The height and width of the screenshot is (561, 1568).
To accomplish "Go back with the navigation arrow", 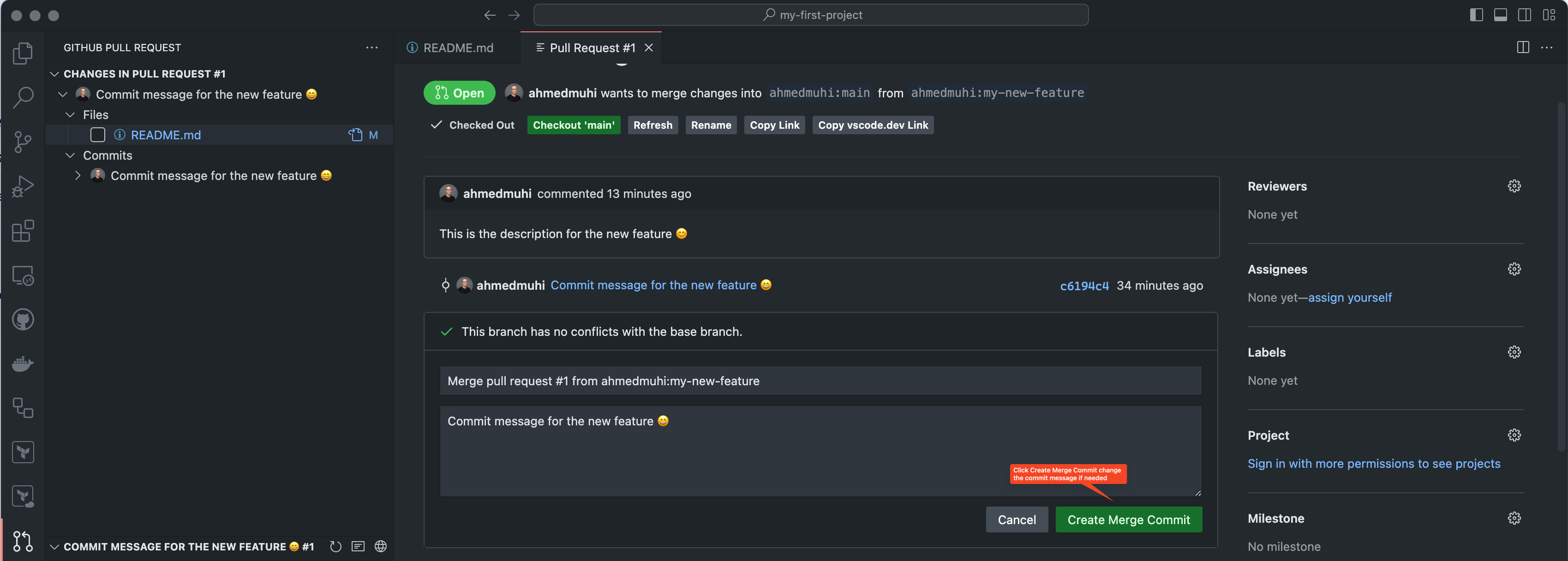I will (x=490, y=15).
